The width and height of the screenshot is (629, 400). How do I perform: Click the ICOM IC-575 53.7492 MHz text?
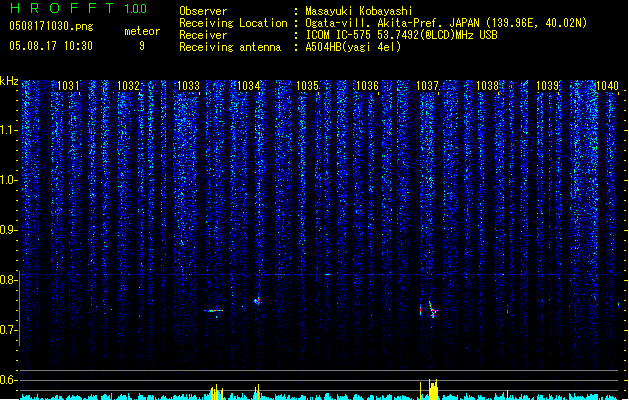coord(401,35)
